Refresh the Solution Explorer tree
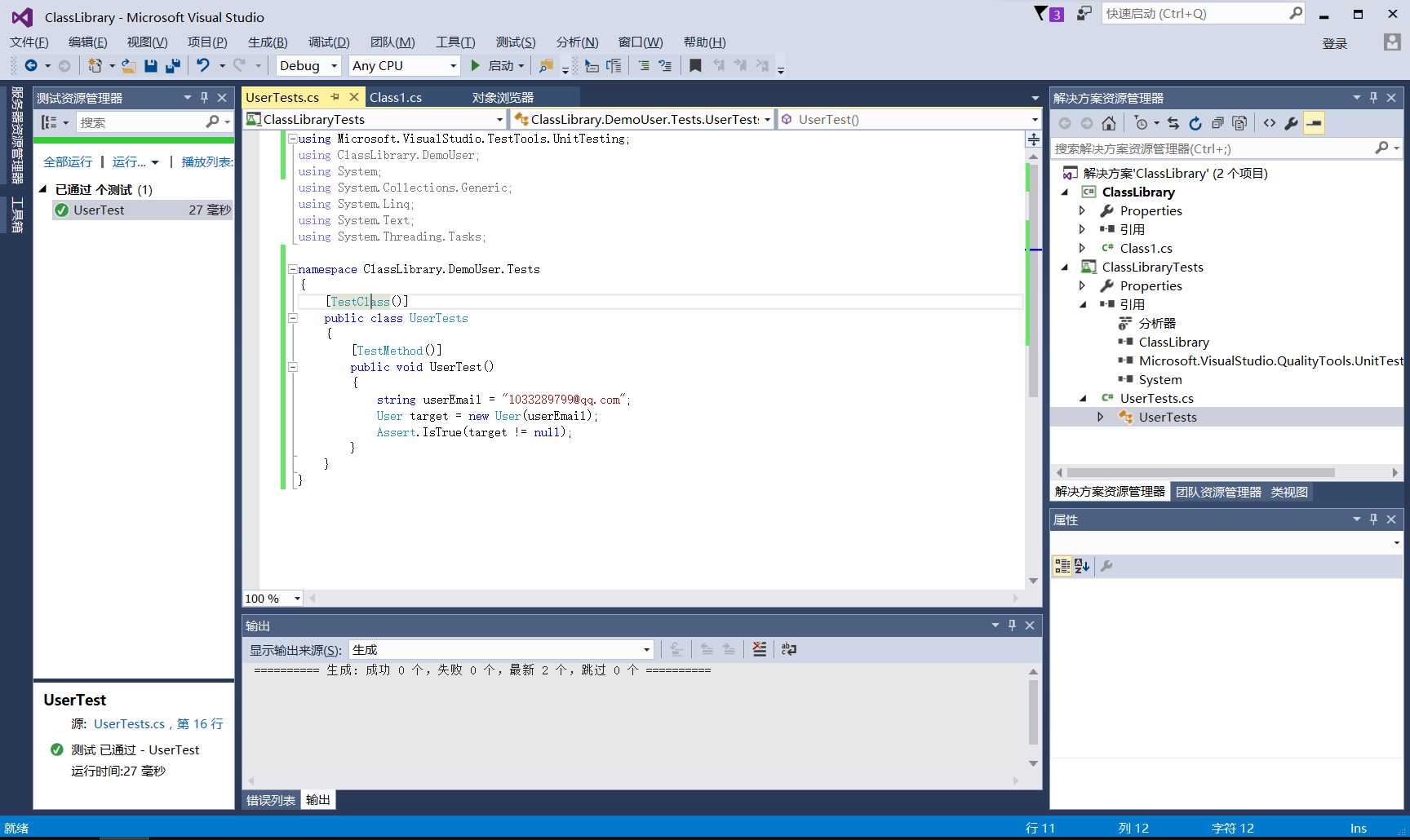Image resolution: width=1410 pixels, height=840 pixels. (1195, 123)
